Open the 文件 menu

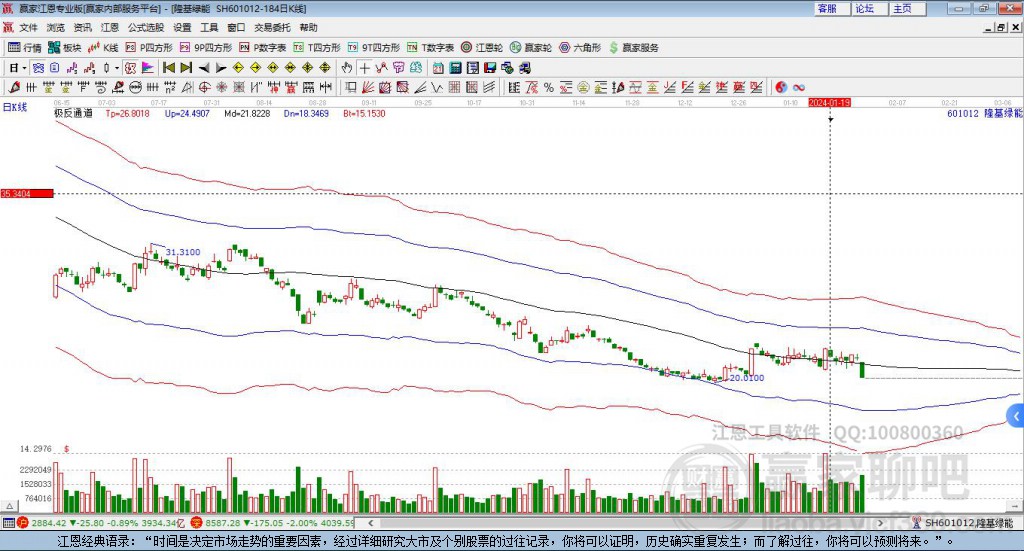pos(28,27)
